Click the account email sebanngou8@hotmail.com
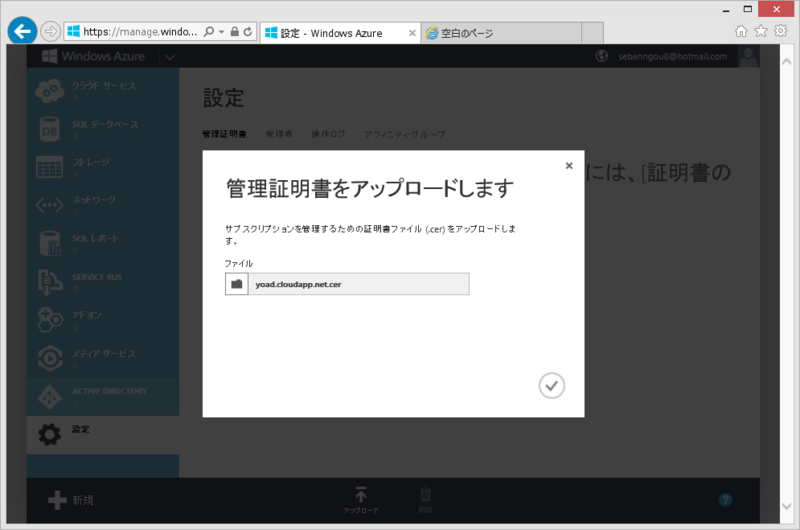 click(x=672, y=56)
